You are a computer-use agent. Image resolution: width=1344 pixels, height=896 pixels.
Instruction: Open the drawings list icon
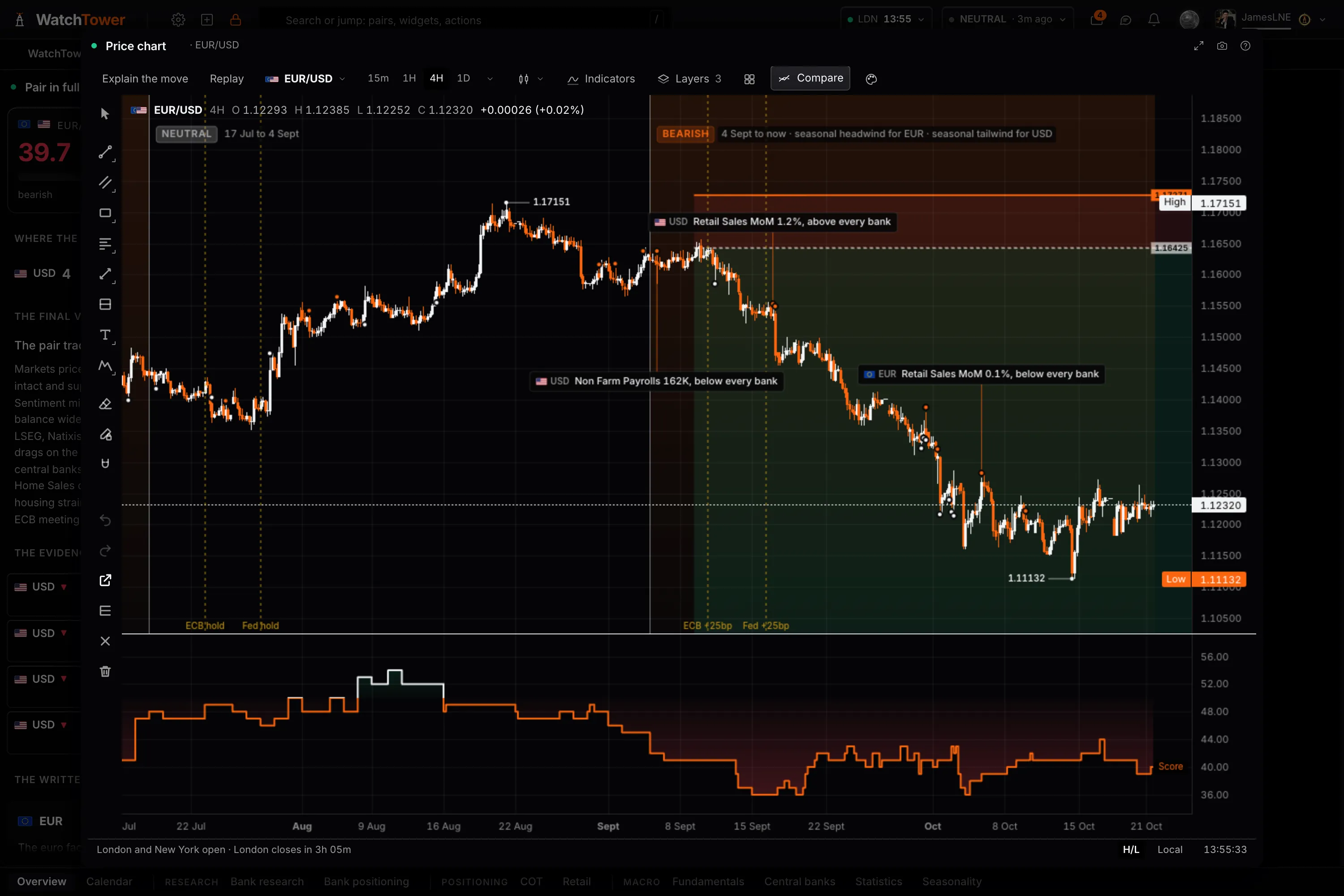pos(105,611)
